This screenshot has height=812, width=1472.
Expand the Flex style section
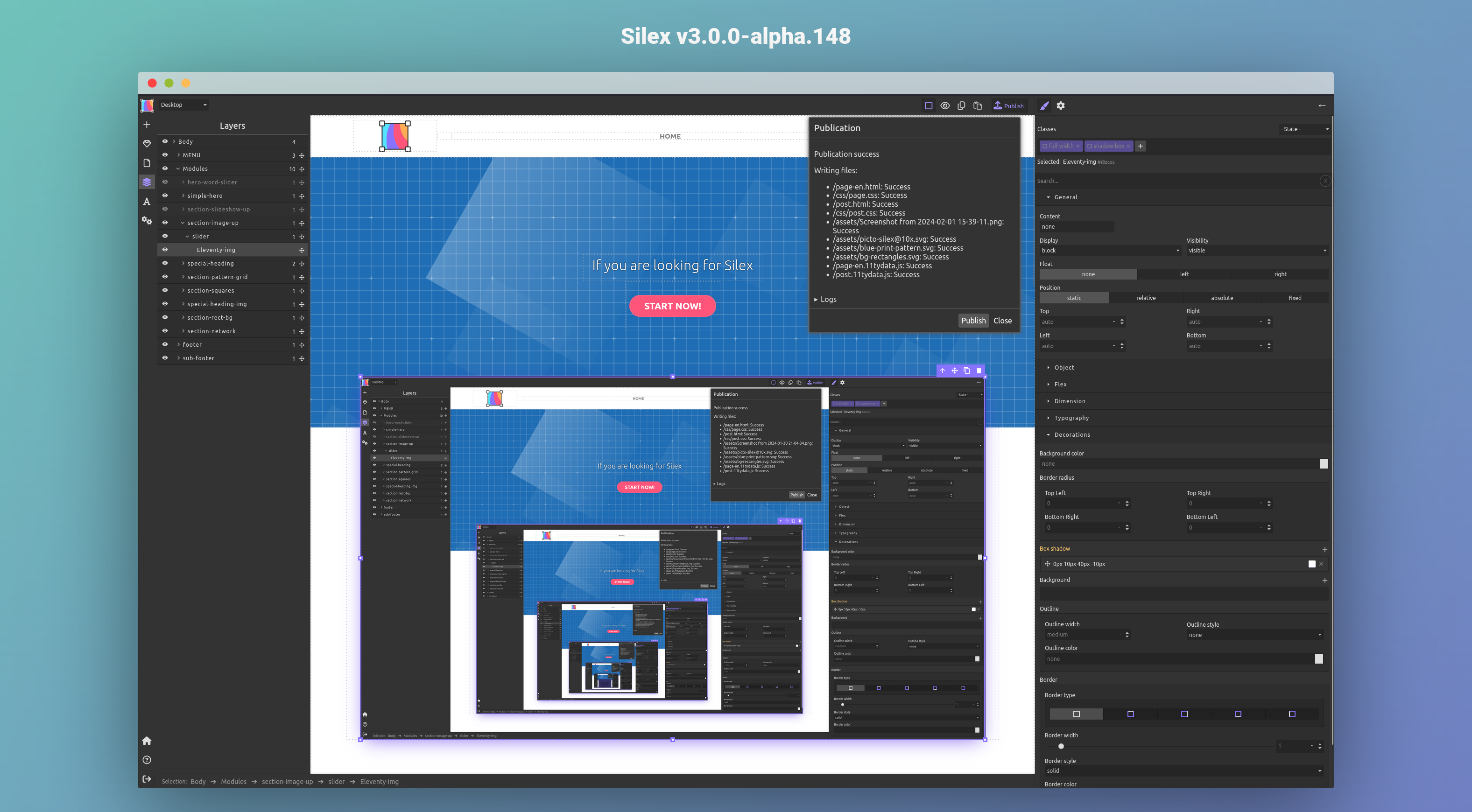click(1060, 385)
